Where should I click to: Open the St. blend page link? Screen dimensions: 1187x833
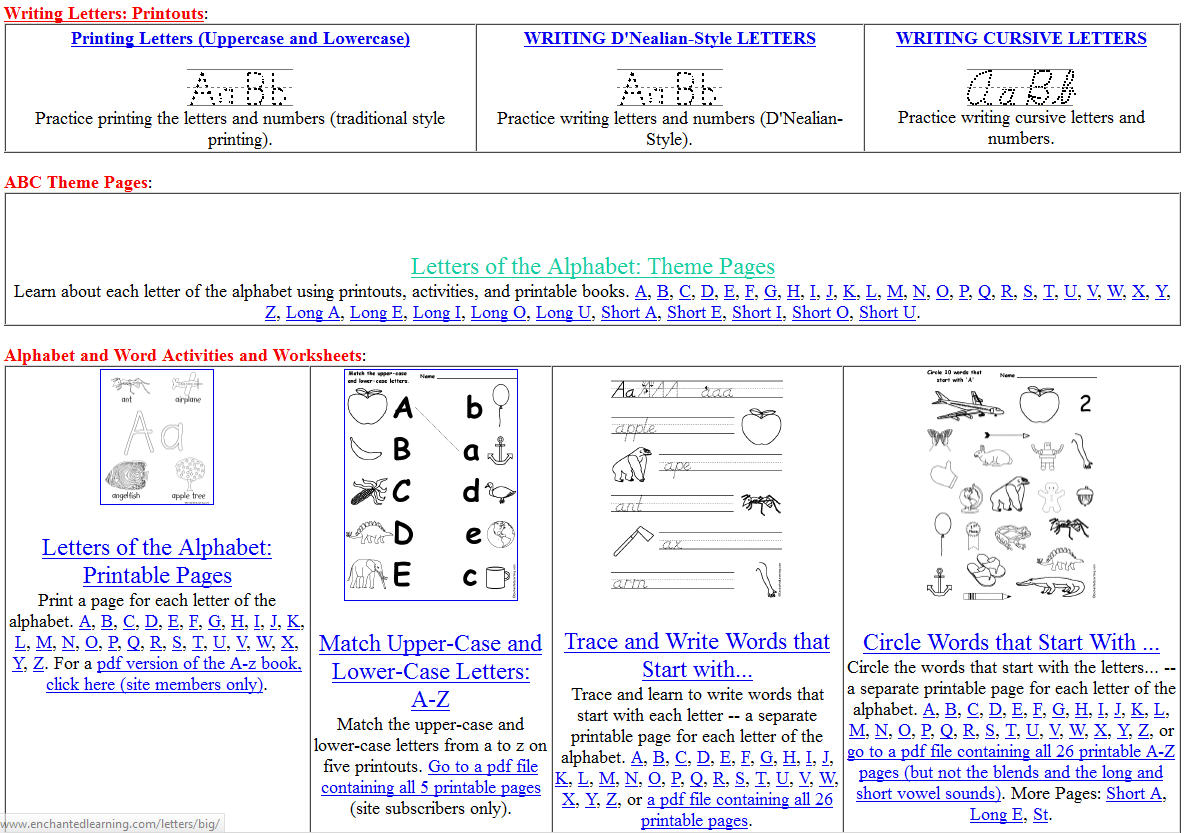click(1040, 814)
